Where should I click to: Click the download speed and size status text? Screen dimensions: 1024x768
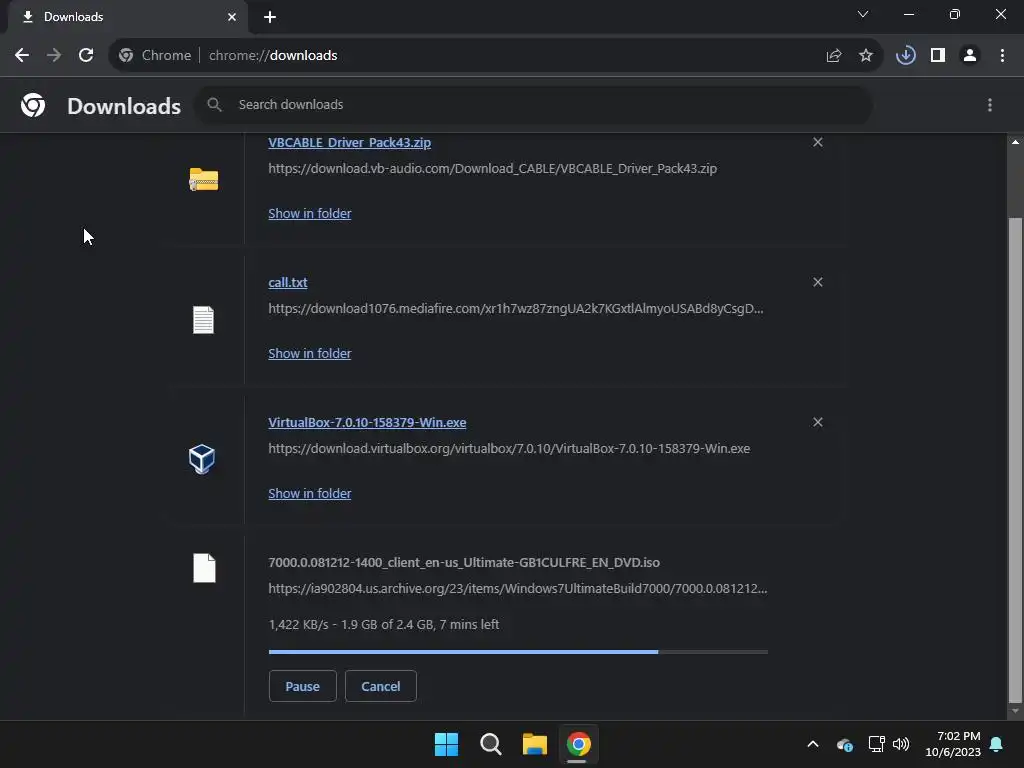[383, 624]
